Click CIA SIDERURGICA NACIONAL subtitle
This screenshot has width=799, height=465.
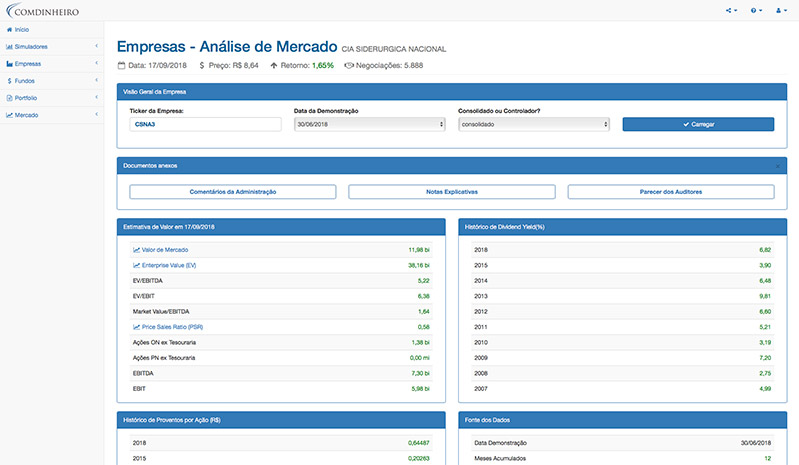coord(394,49)
